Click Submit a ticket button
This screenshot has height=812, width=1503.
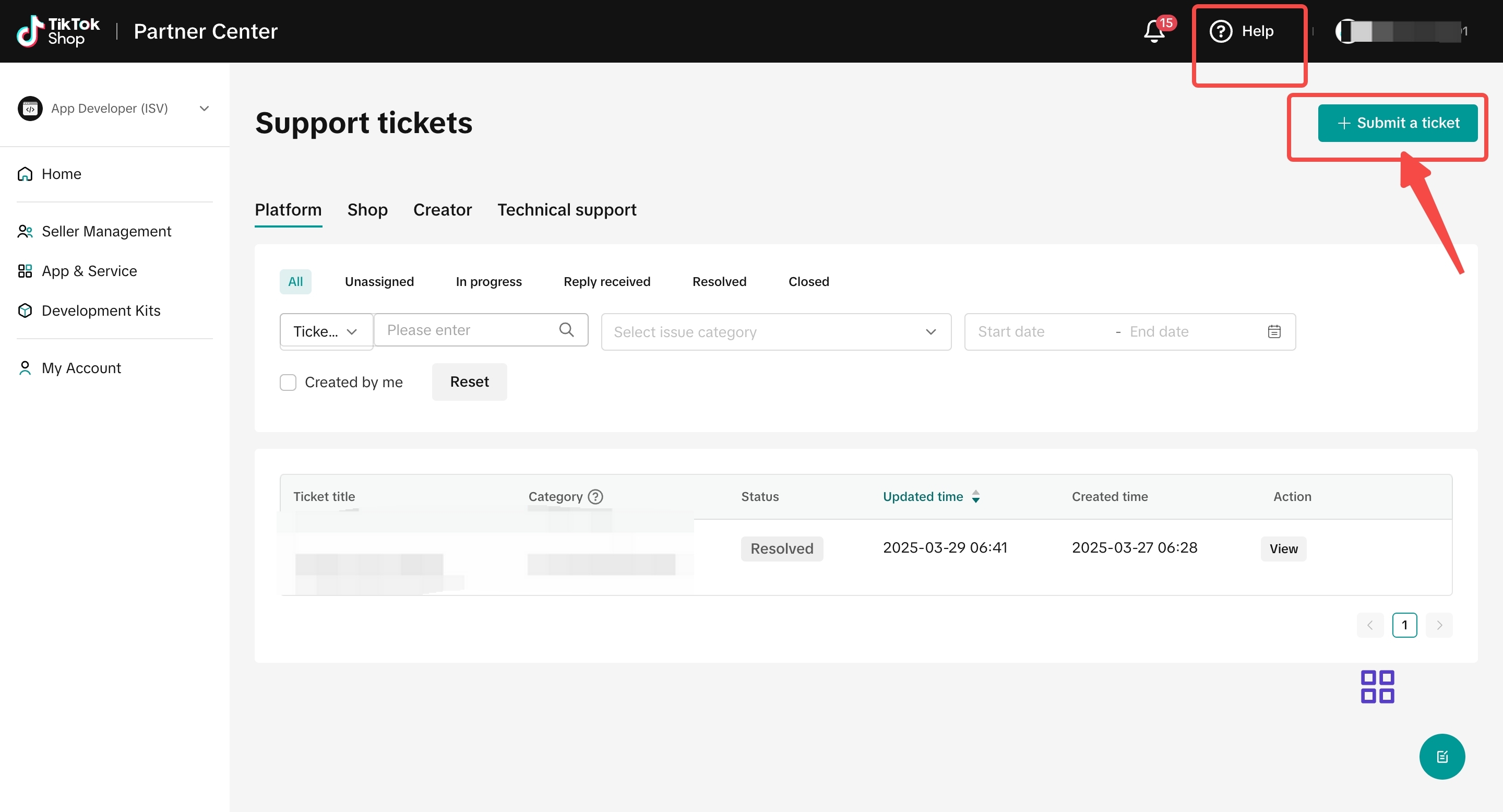point(1398,123)
